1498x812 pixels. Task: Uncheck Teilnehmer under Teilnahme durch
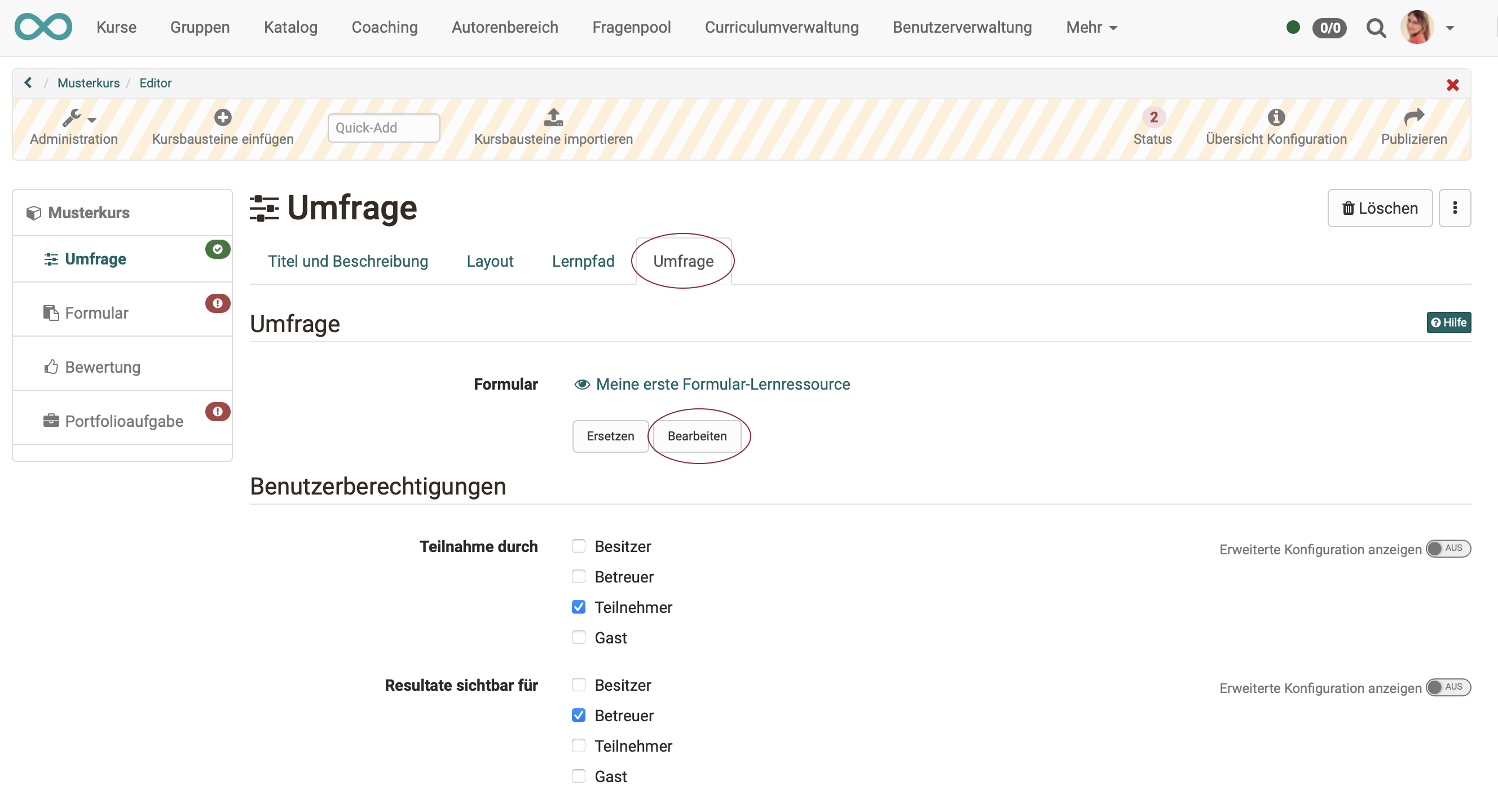(x=579, y=607)
